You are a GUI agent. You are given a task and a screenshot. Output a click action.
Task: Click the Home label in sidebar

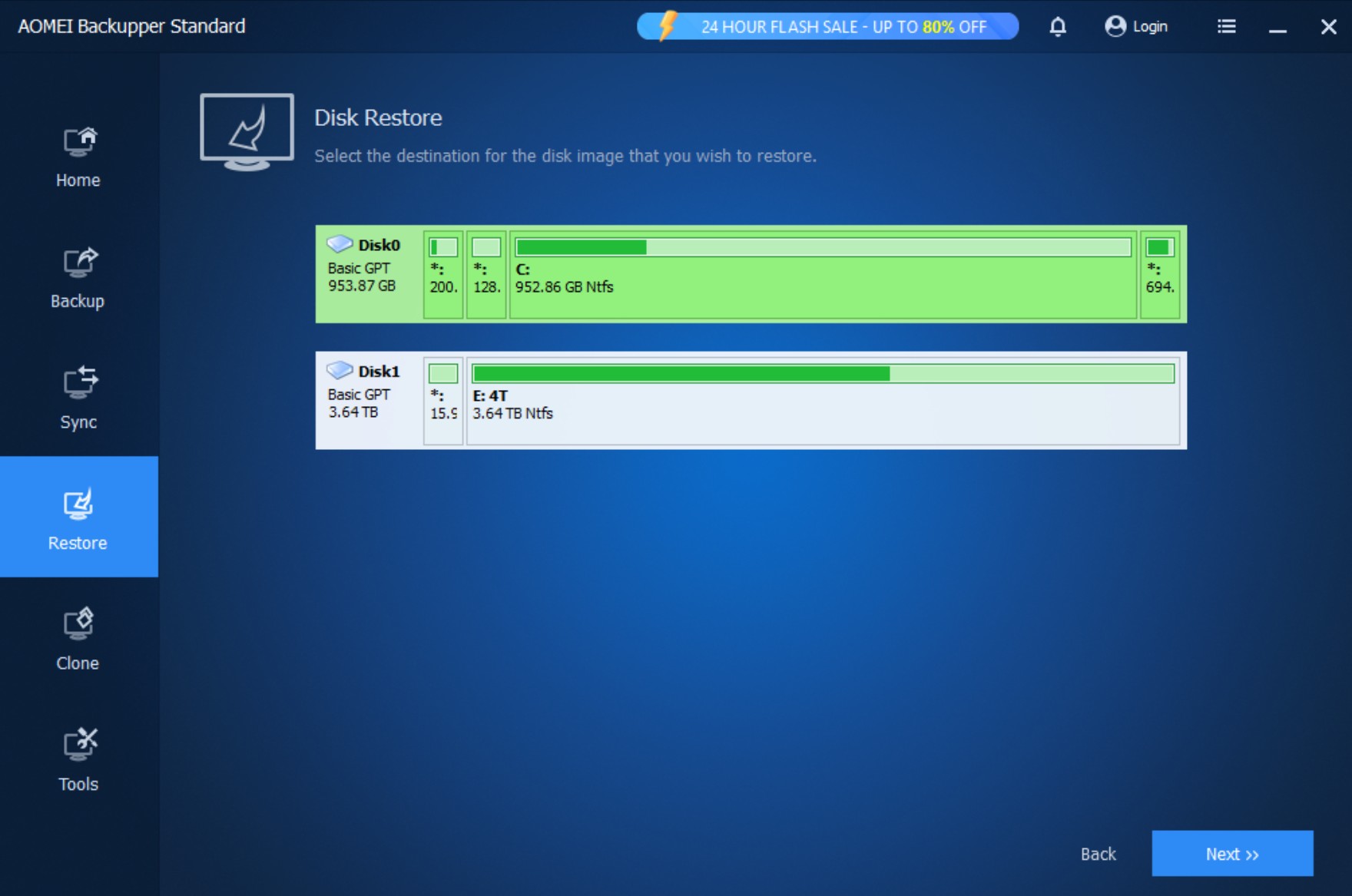tap(78, 180)
